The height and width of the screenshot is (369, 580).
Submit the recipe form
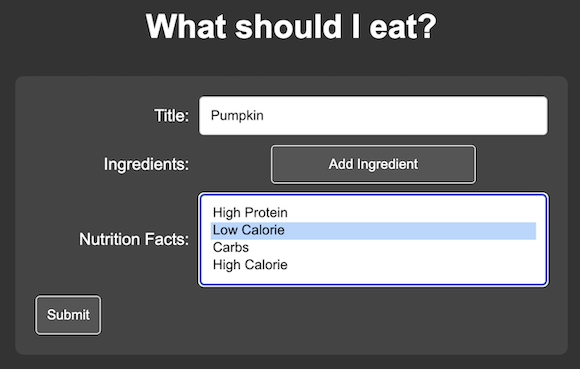[68, 315]
